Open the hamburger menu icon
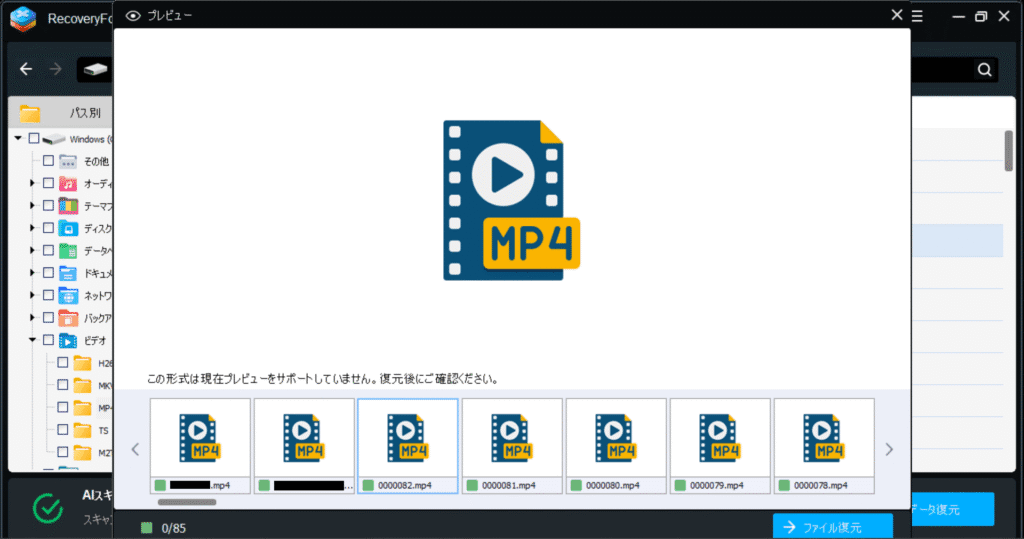Image resolution: width=1024 pixels, height=539 pixels. click(x=918, y=16)
